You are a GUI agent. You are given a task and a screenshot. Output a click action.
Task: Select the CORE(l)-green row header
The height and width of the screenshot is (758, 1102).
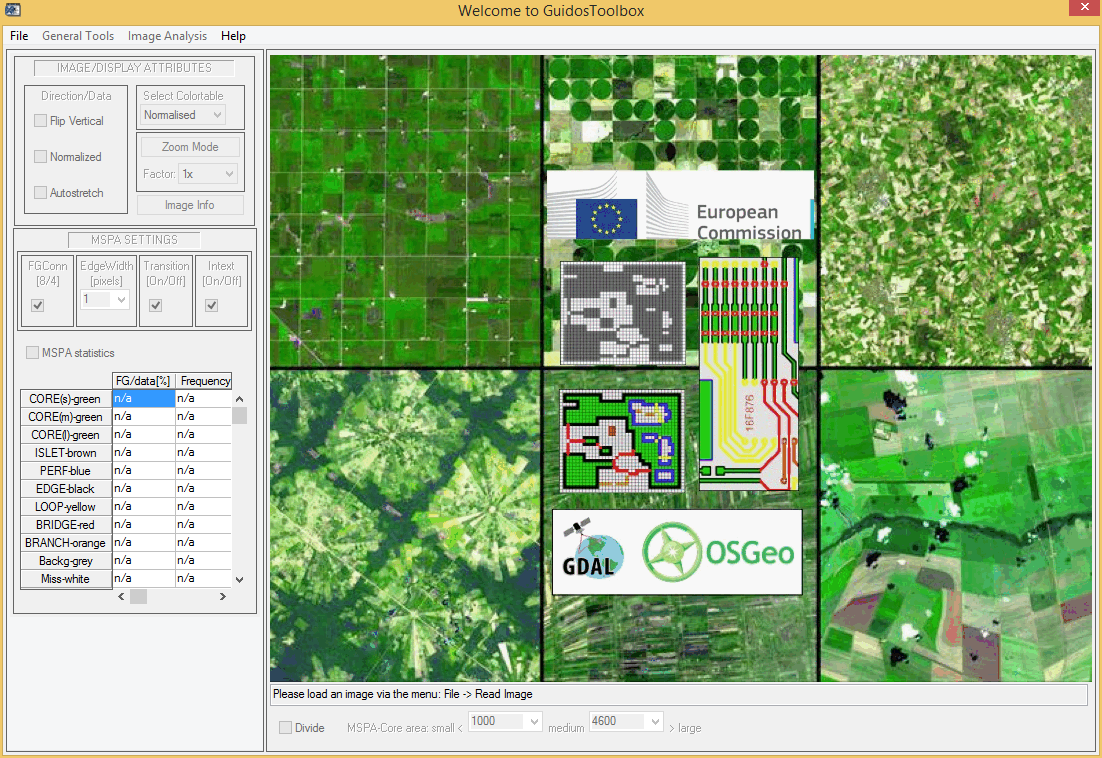pos(66,435)
